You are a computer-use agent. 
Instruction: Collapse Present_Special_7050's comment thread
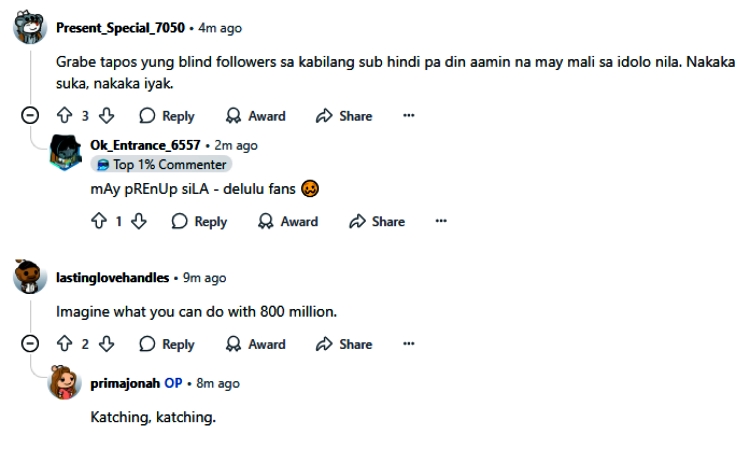point(31,116)
